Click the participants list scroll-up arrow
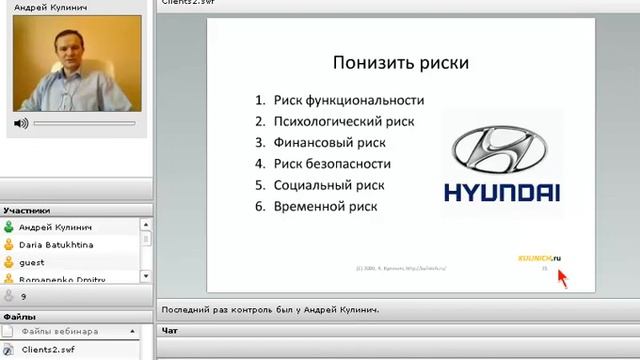This screenshot has width=640, height=360. pyautogui.click(x=146, y=224)
